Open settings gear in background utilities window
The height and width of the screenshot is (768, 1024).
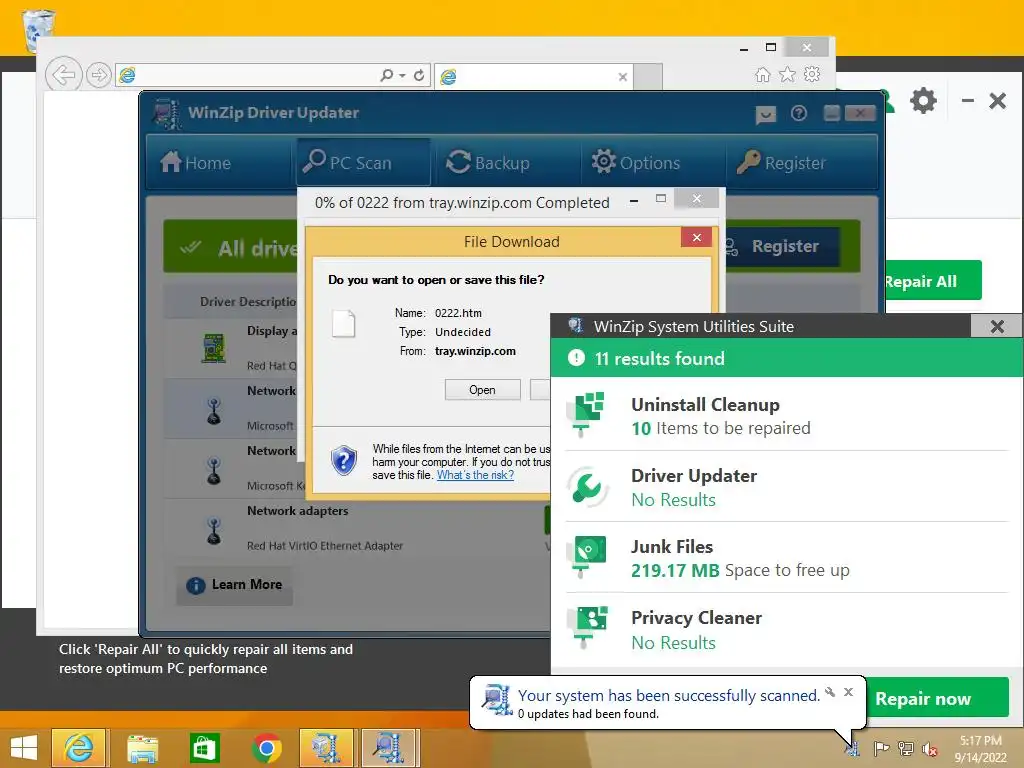coord(923,101)
